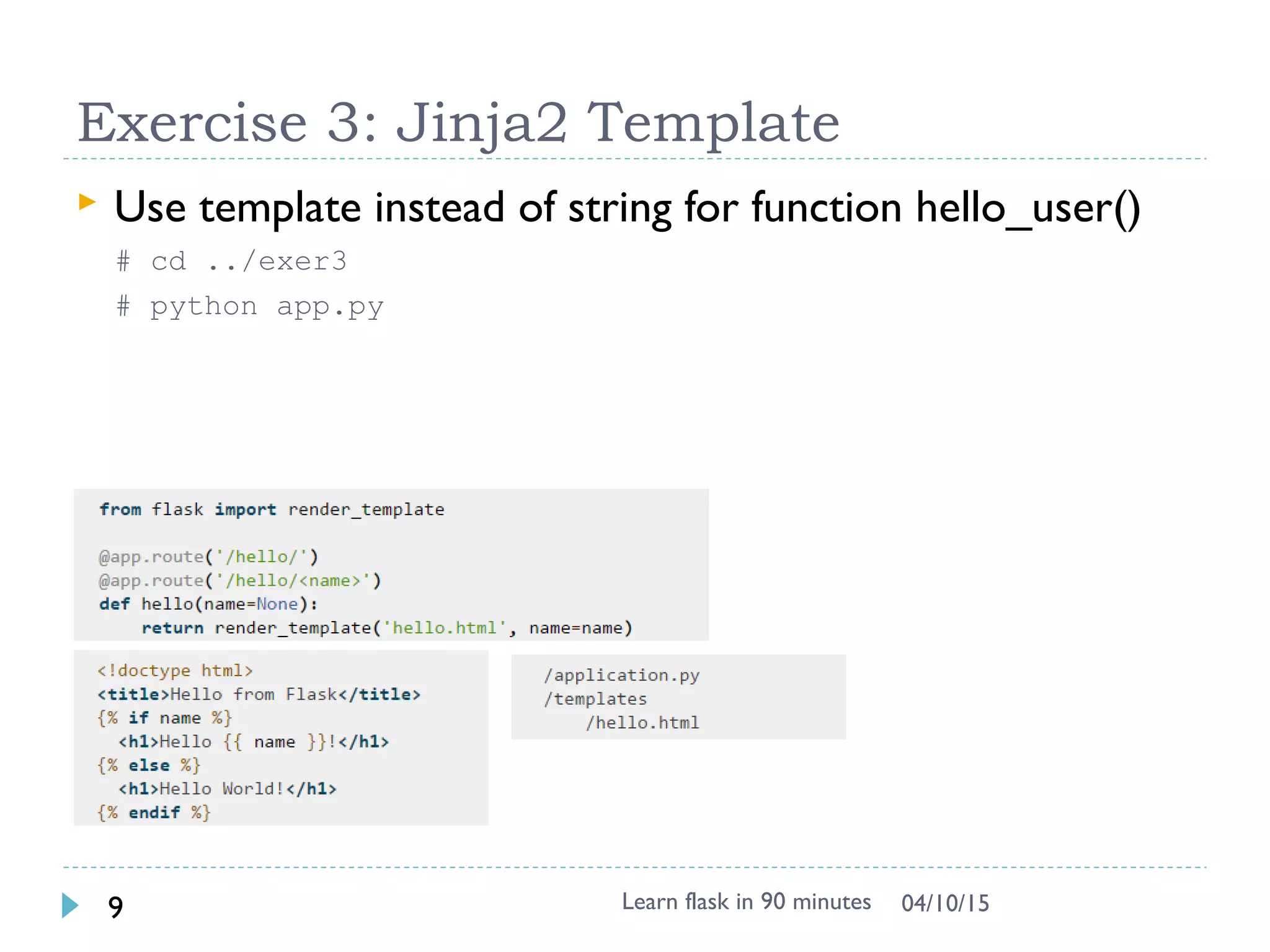Click the code line 'from flask import render_template'

272,509
